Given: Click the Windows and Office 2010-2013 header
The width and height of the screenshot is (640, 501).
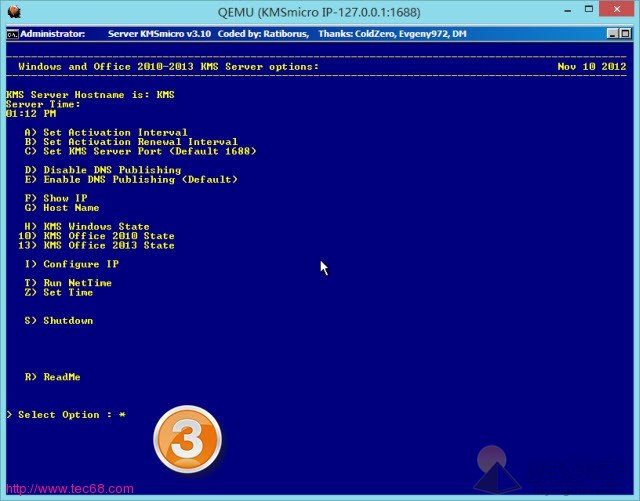Looking at the screenshot, I should (168, 67).
